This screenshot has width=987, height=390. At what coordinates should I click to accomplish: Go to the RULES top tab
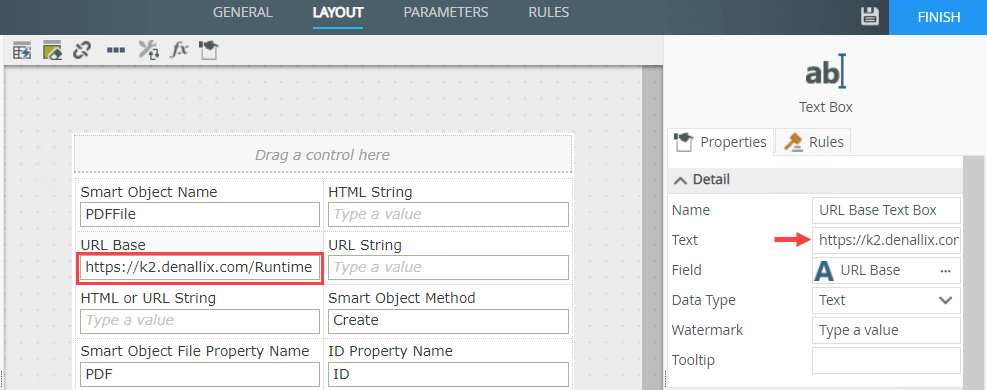pos(549,13)
